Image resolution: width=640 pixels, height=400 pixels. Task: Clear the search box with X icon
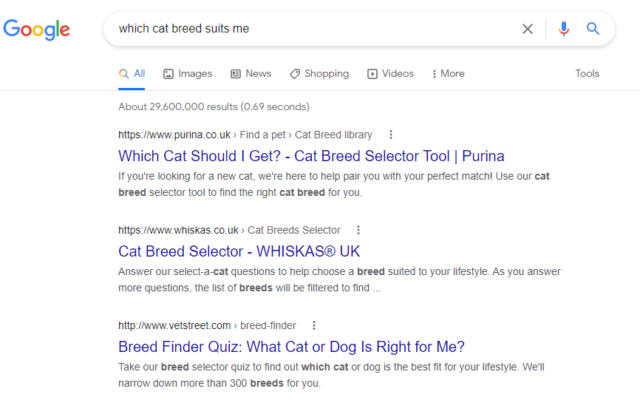(527, 29)
